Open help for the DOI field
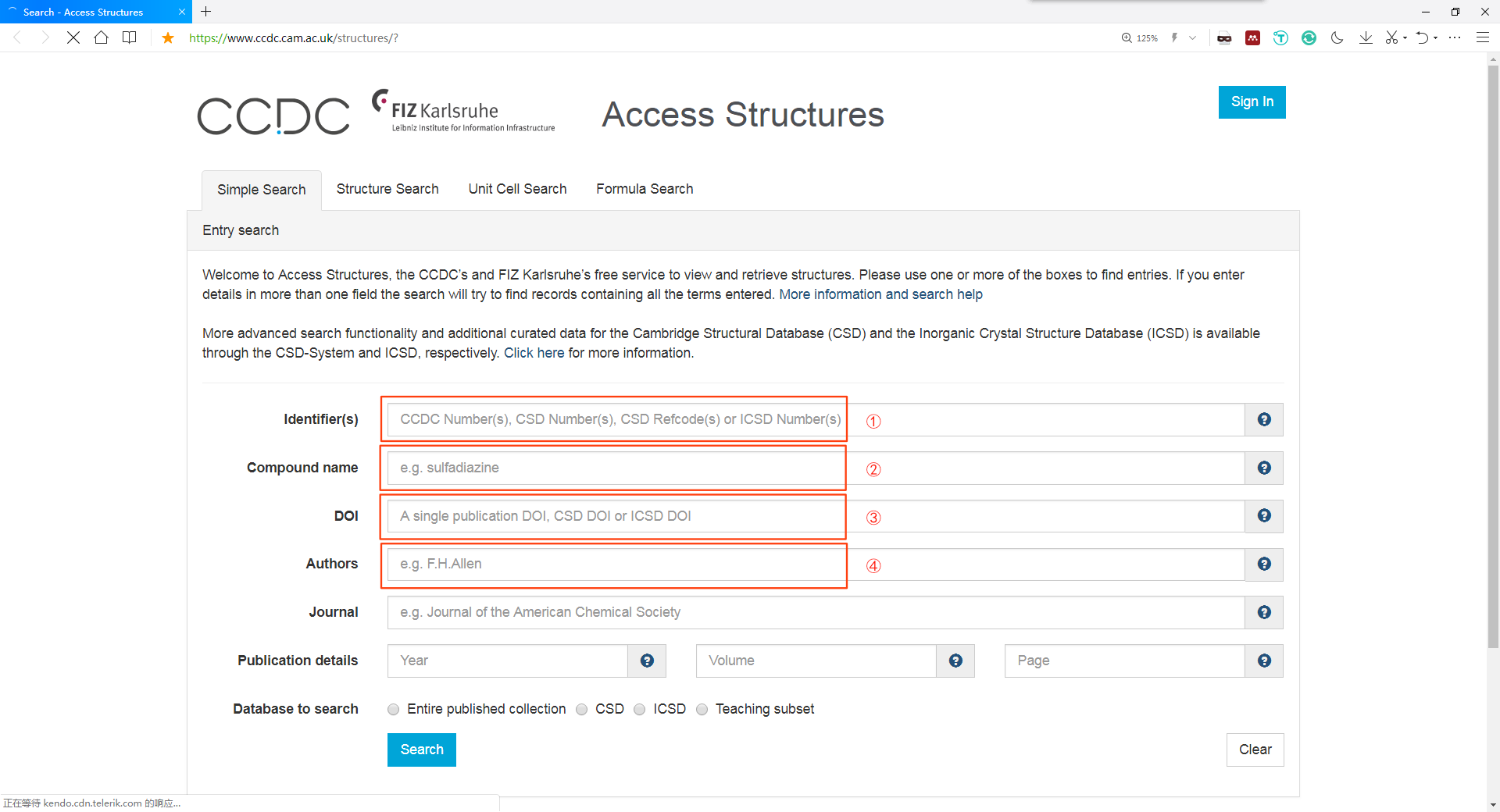The height and width of the screenshot is (812, 1500). (x=1264, y=515)
